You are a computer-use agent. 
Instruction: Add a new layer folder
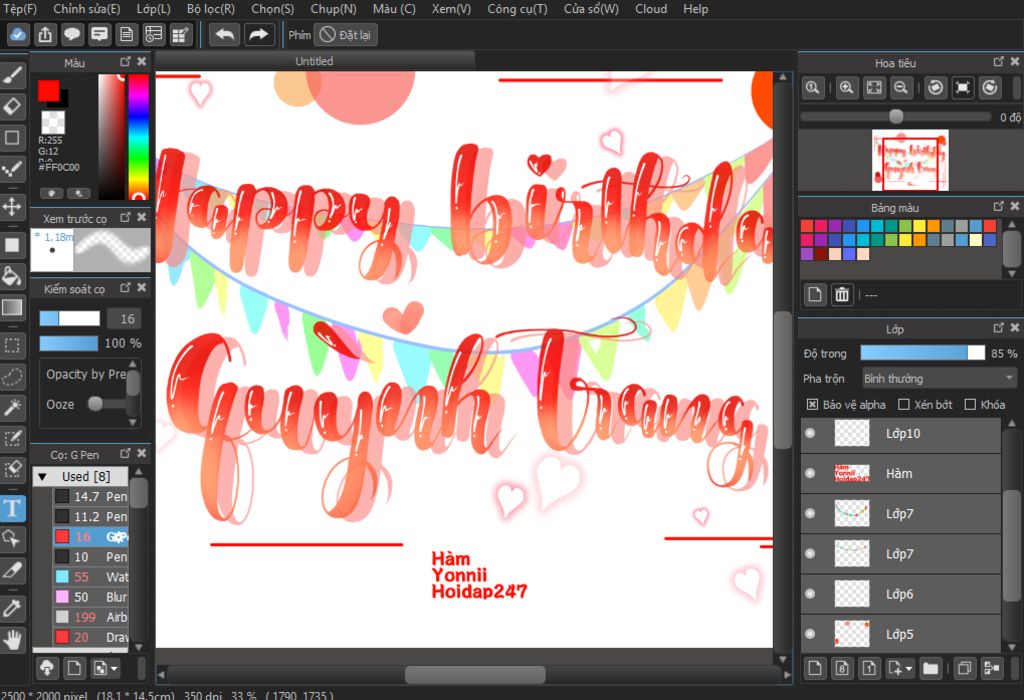[931, 668]
